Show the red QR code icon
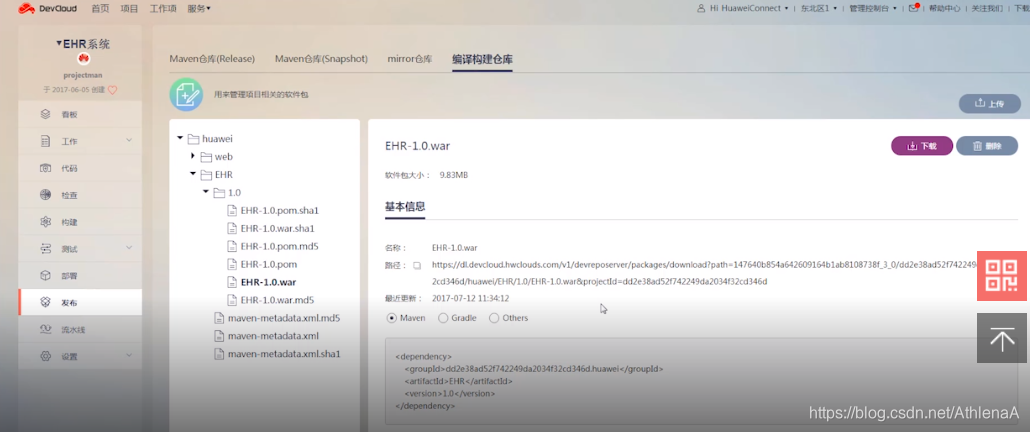 coord(1002,276)
